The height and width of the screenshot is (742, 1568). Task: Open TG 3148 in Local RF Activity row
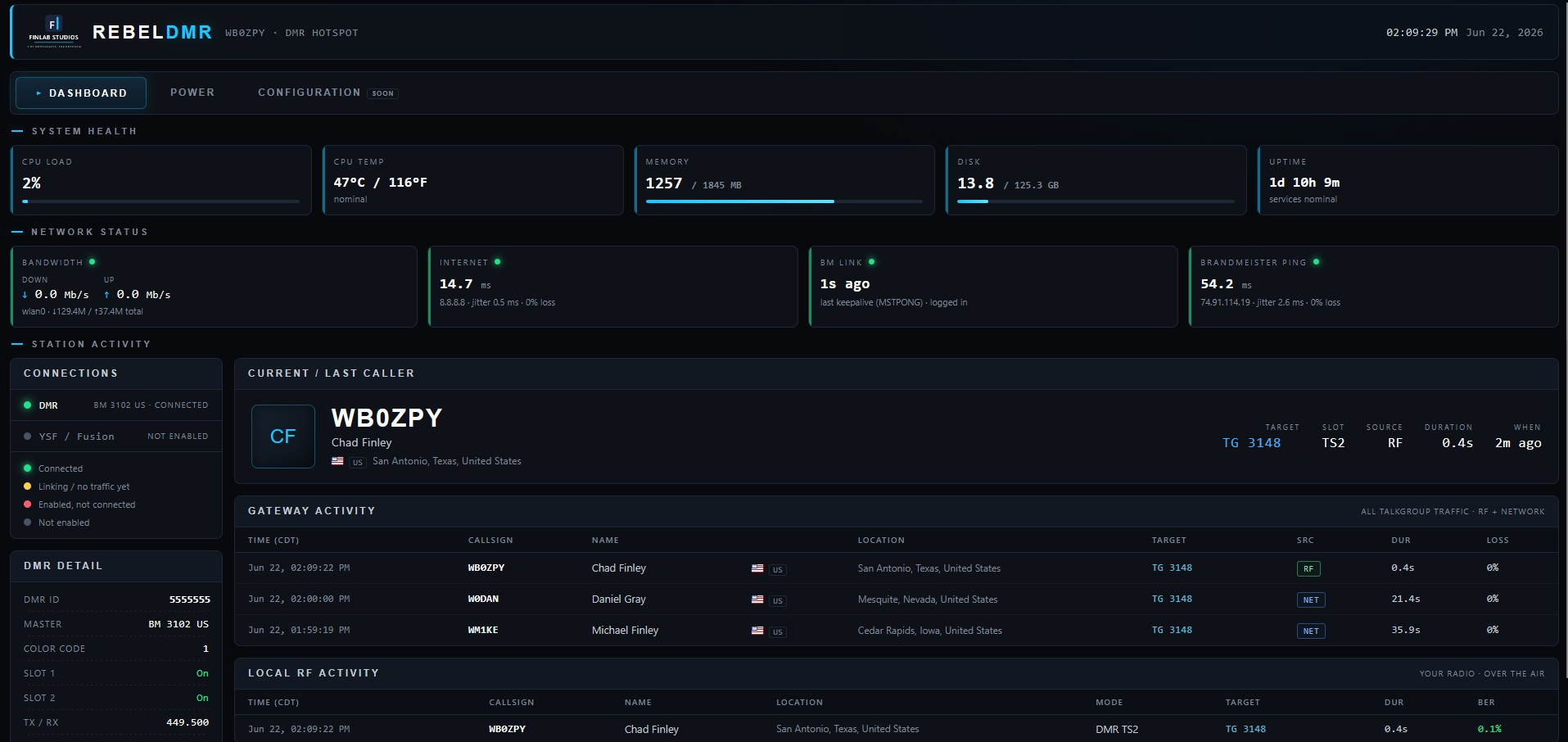[1245, 729]
